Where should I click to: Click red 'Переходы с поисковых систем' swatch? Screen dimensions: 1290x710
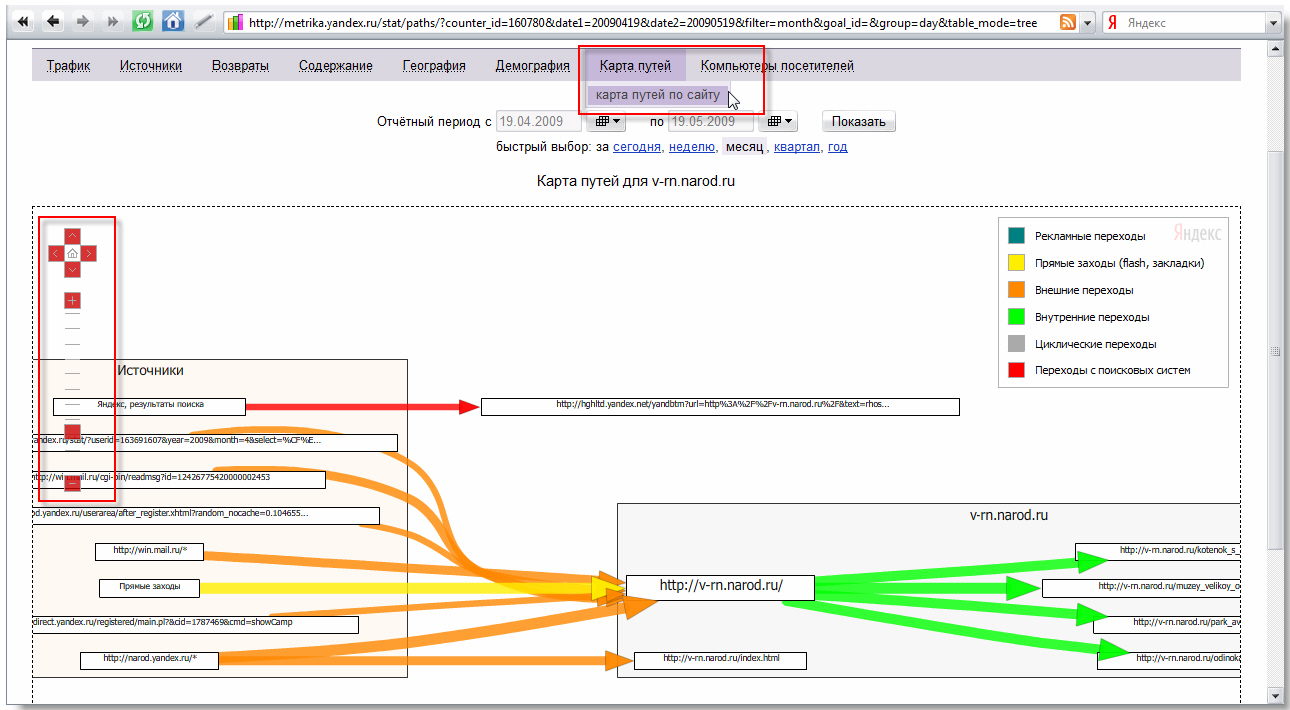point(1016,370)
